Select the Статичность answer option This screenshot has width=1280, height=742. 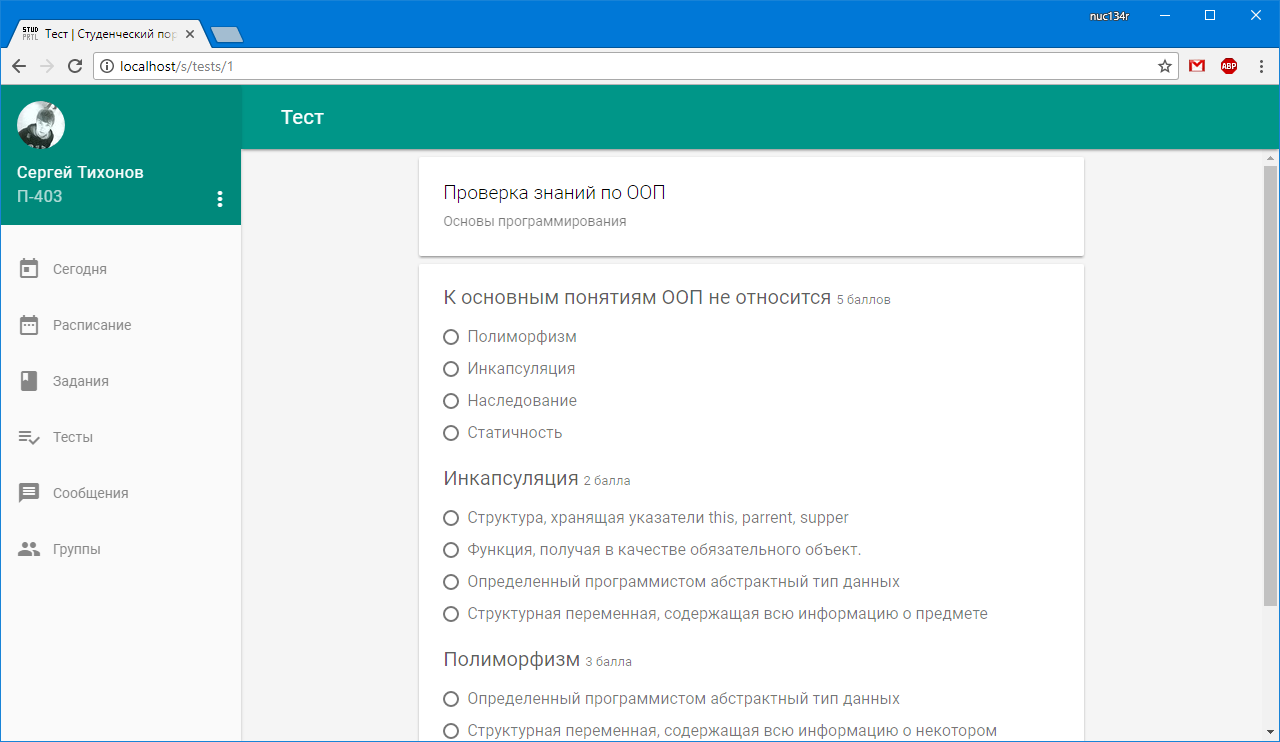tap(450, 432)
